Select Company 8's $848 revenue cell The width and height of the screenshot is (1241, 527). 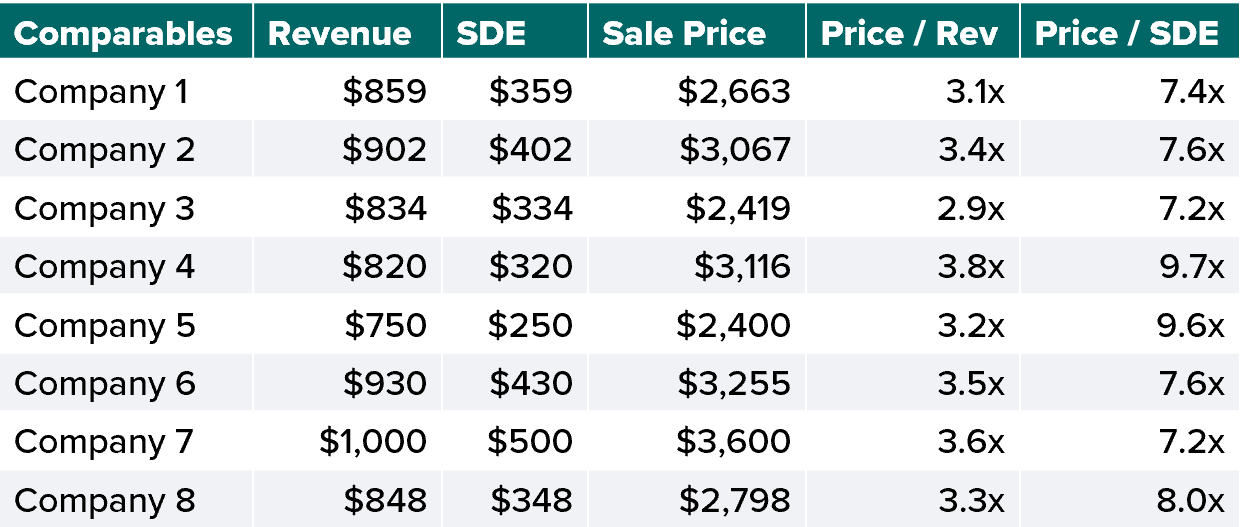click(385, 500)
